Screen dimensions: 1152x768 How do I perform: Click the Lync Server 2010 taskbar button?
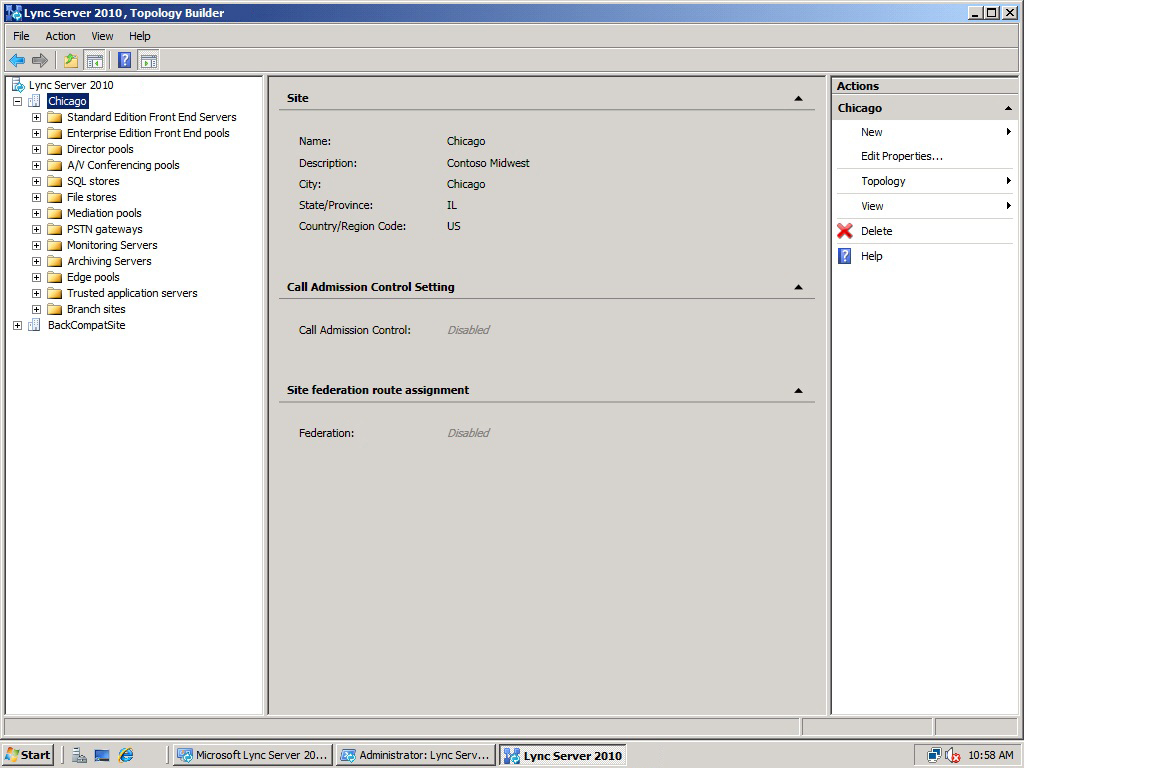(x=564, y=755)
